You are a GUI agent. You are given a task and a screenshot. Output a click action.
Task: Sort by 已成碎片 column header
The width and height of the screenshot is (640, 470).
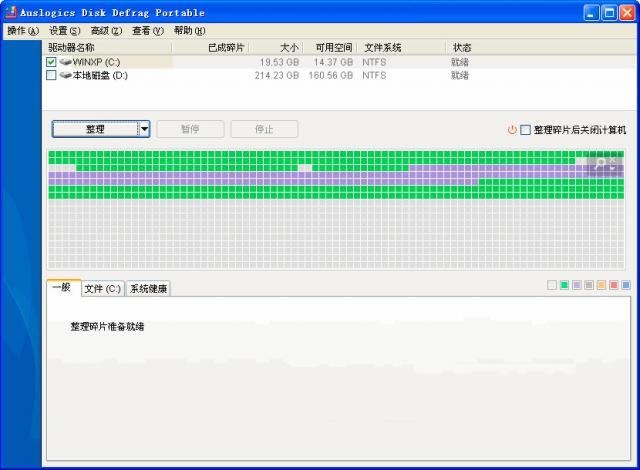210,48
